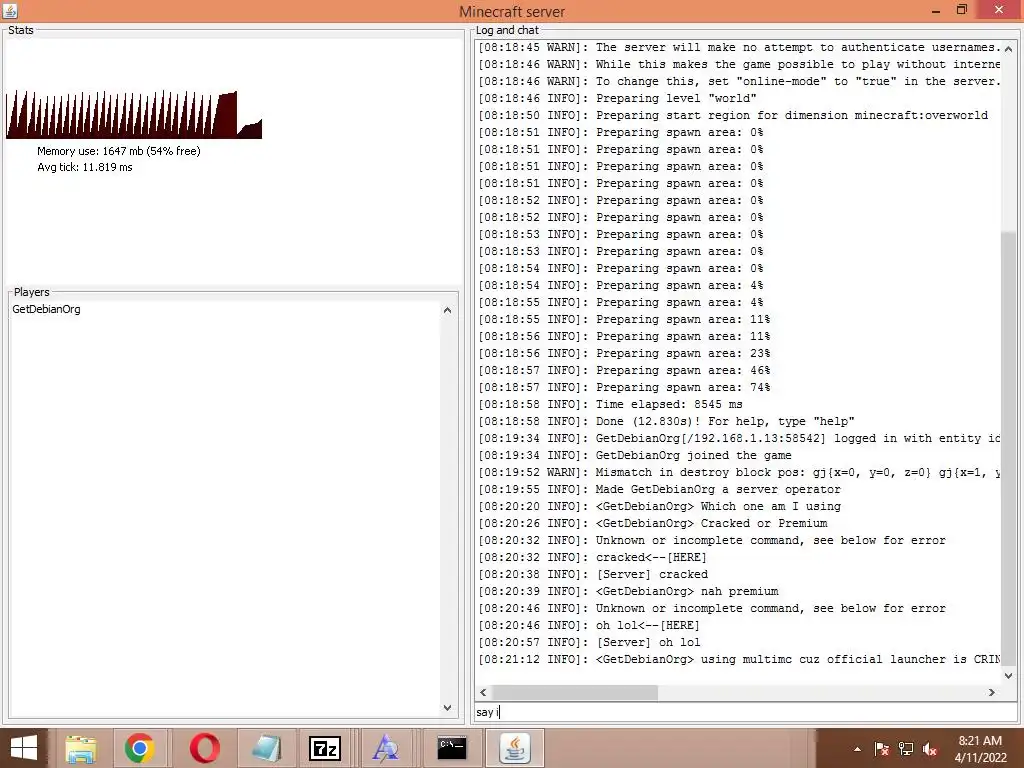Click log line 'using multimc cuz official launcher'

tap(739, 659)
